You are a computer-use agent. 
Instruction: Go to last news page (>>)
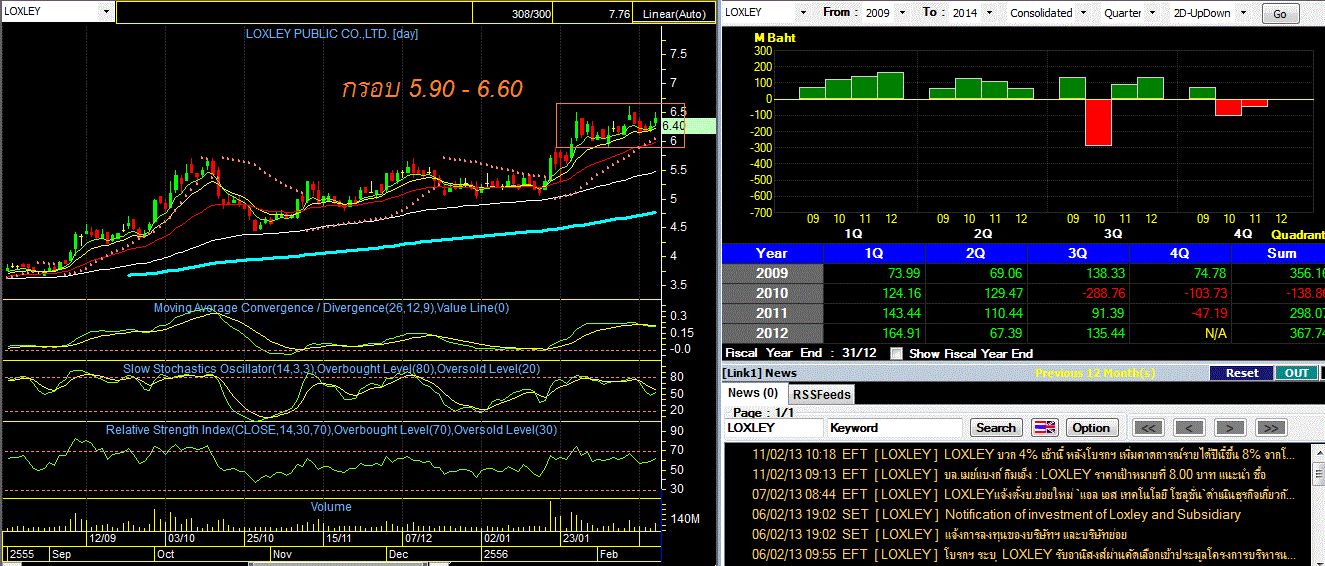1270,427
